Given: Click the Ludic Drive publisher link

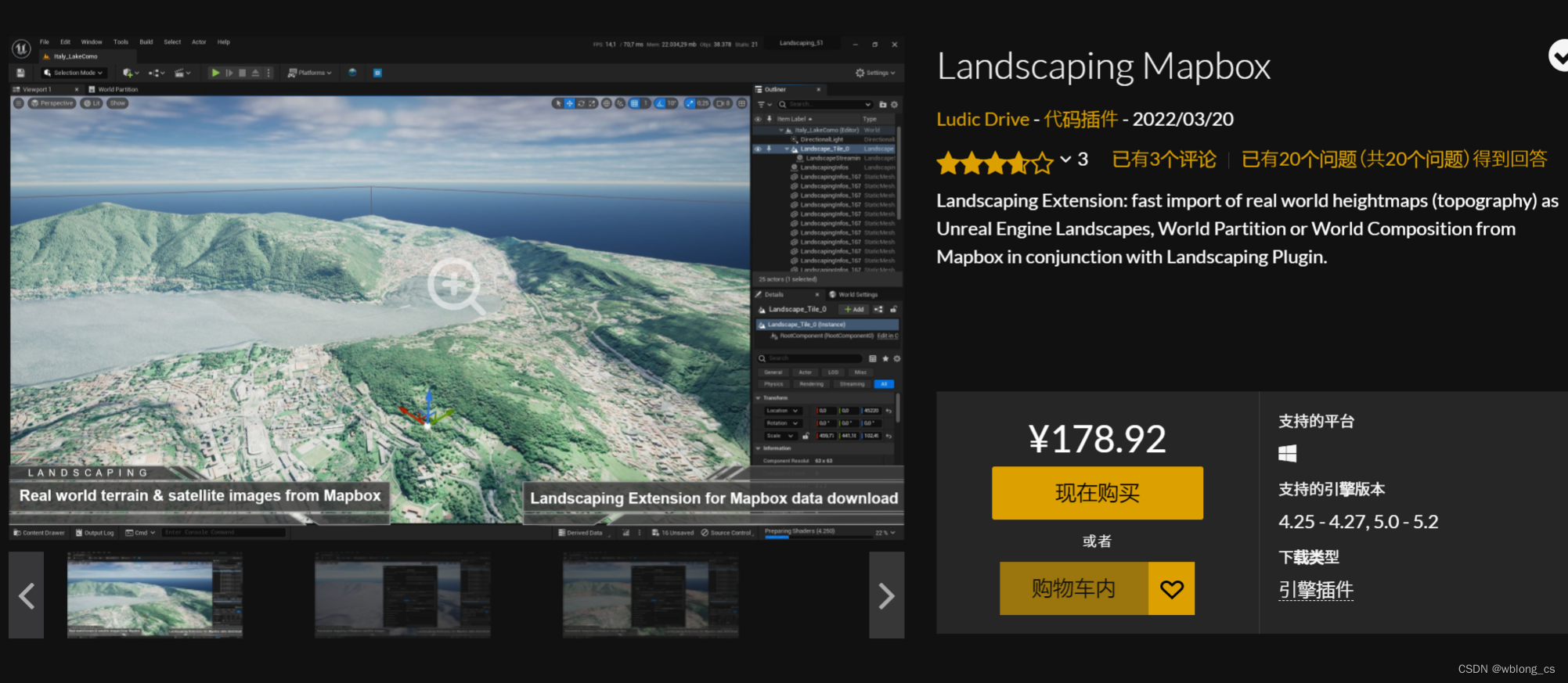Looking at the screenshot, I should 982,119.
